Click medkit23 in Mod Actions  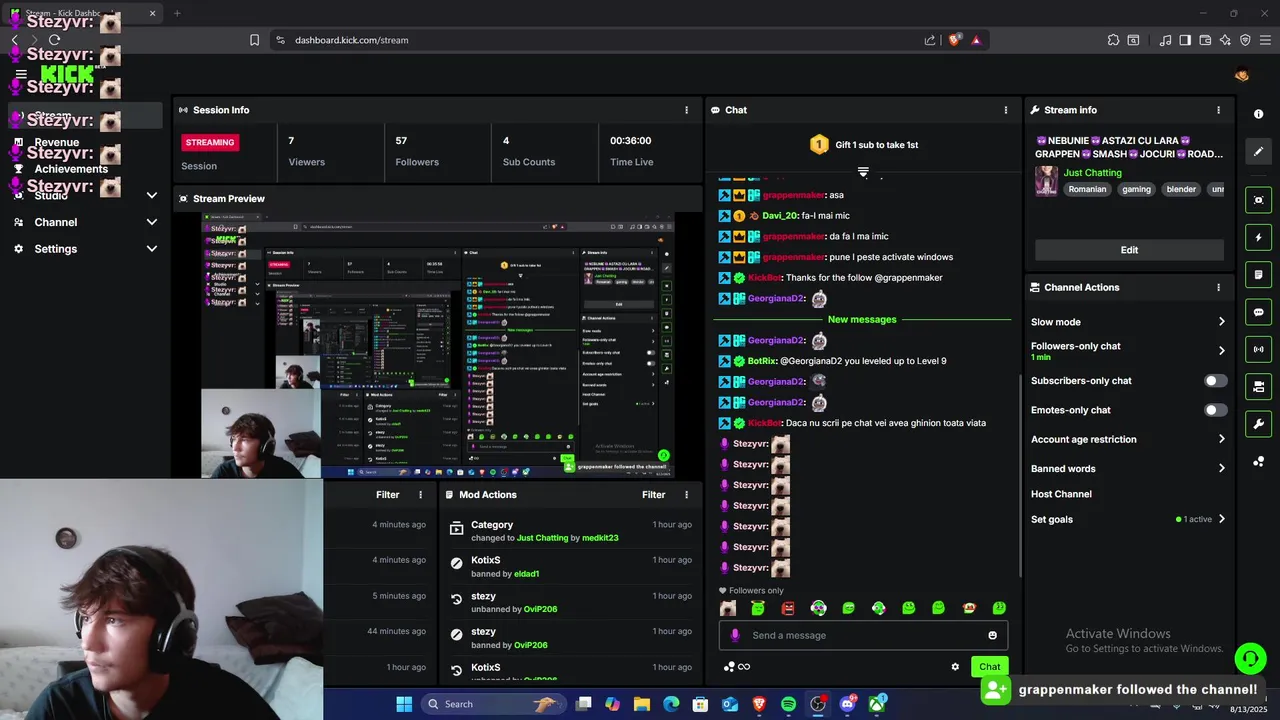600,538
